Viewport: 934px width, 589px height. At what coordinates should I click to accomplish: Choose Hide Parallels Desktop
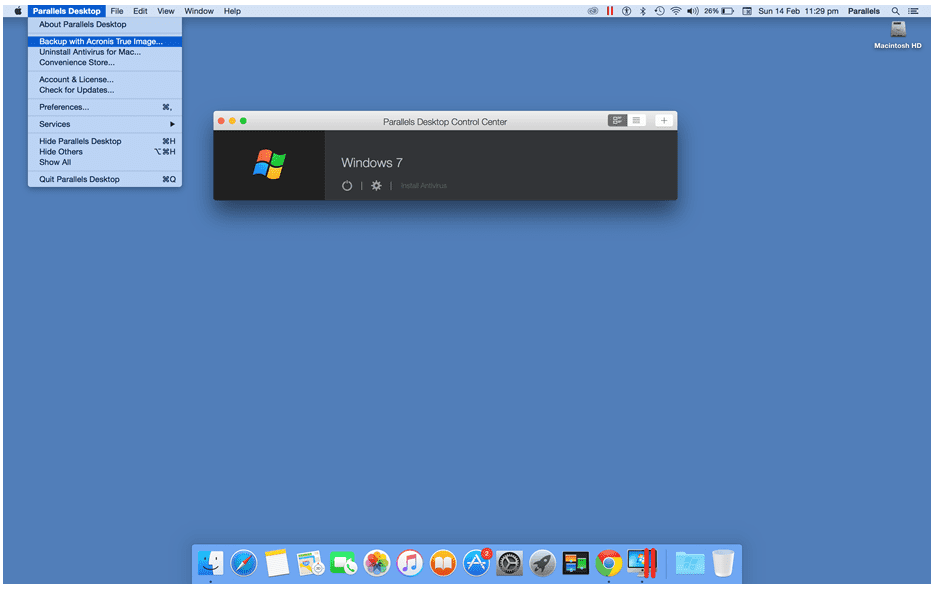coord(105,141)
